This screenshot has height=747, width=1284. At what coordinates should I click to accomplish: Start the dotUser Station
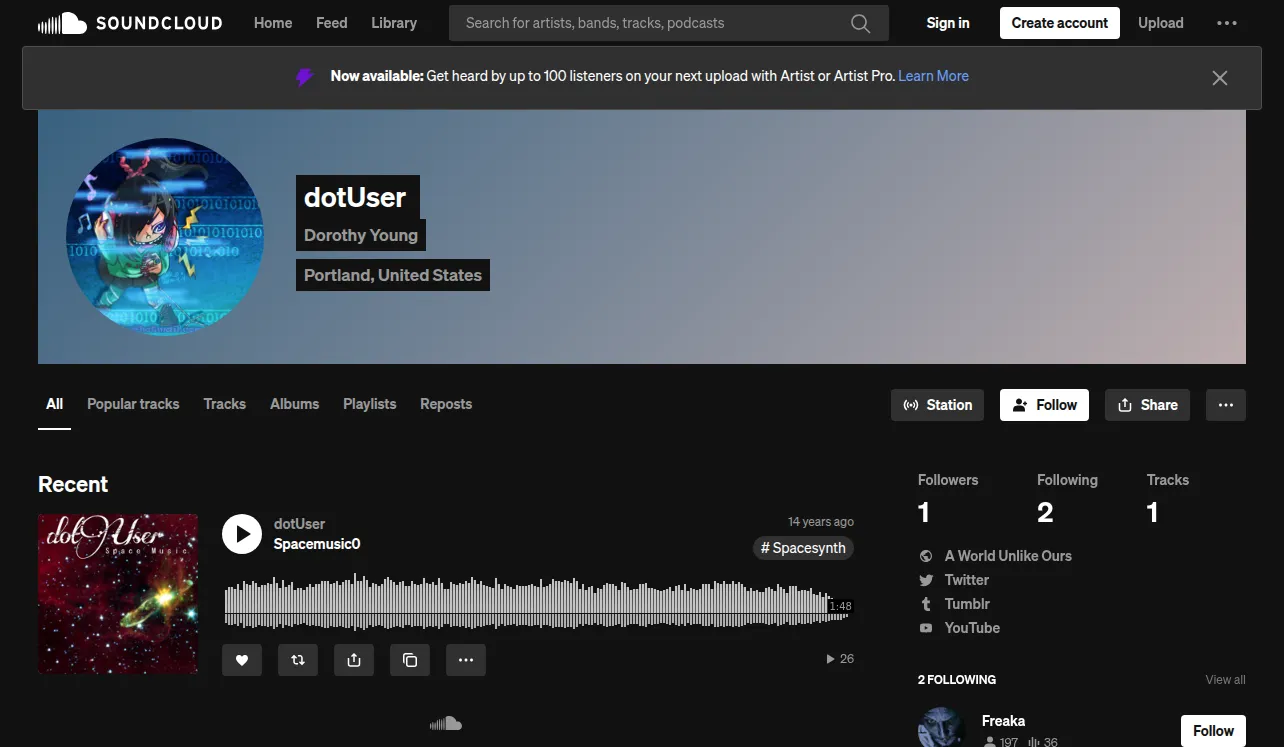937,405
